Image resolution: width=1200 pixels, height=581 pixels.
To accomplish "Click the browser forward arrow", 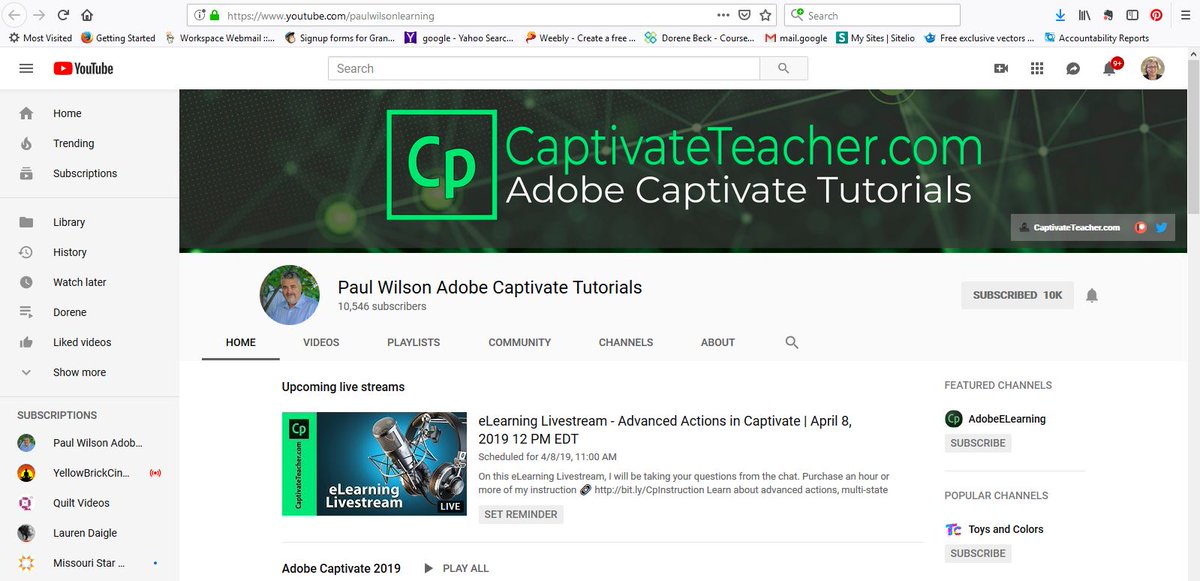I will coord(39,15).
